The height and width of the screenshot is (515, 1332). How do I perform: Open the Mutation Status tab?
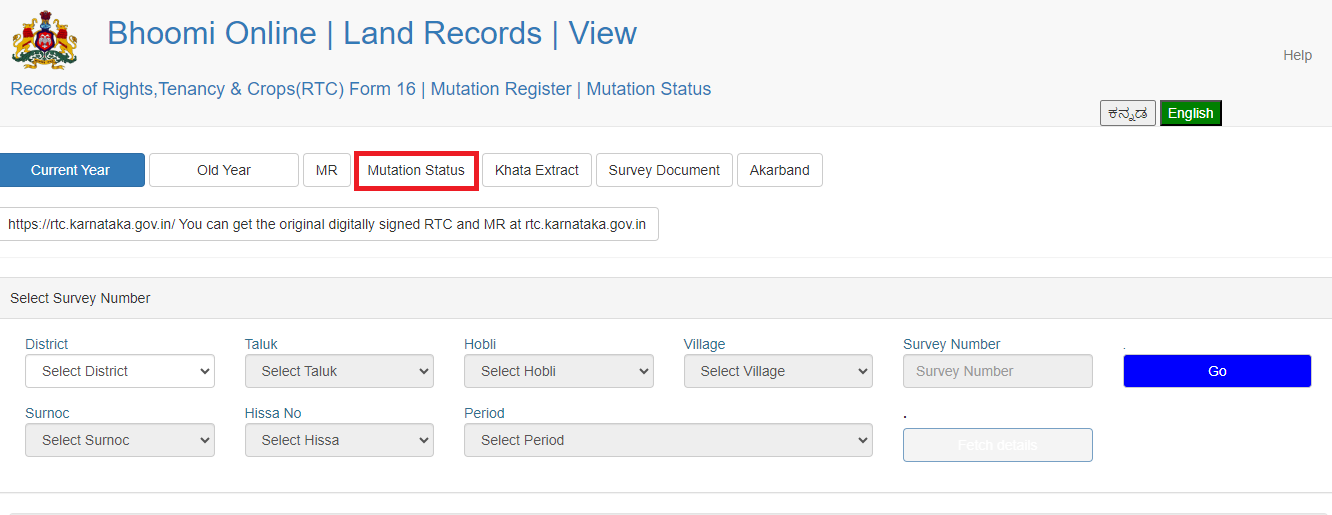(x=416, y=170)
